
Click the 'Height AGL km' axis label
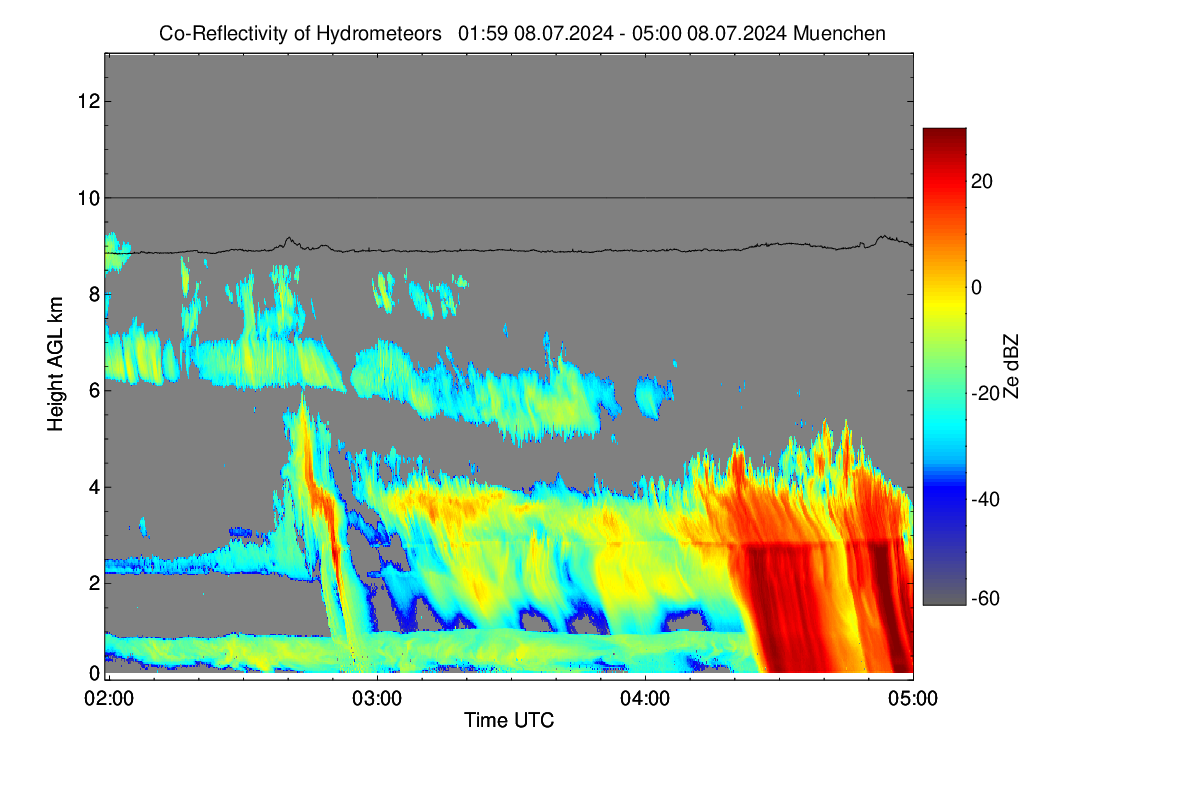click(x=56, y=363)
